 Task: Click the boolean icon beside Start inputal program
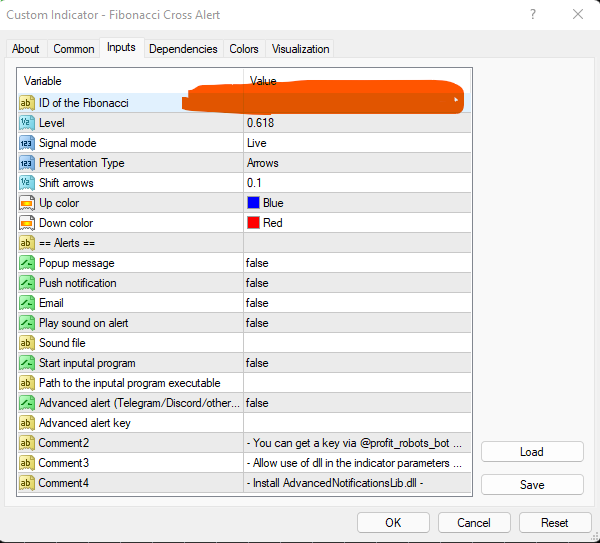click(27, 363)
